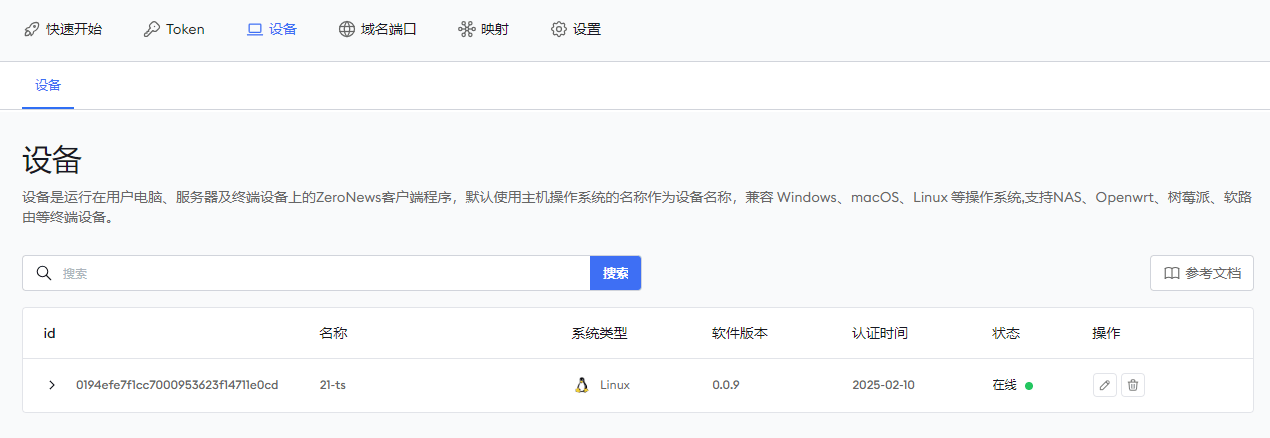Select the 设备 sub-tab

(x=48, y=85)
